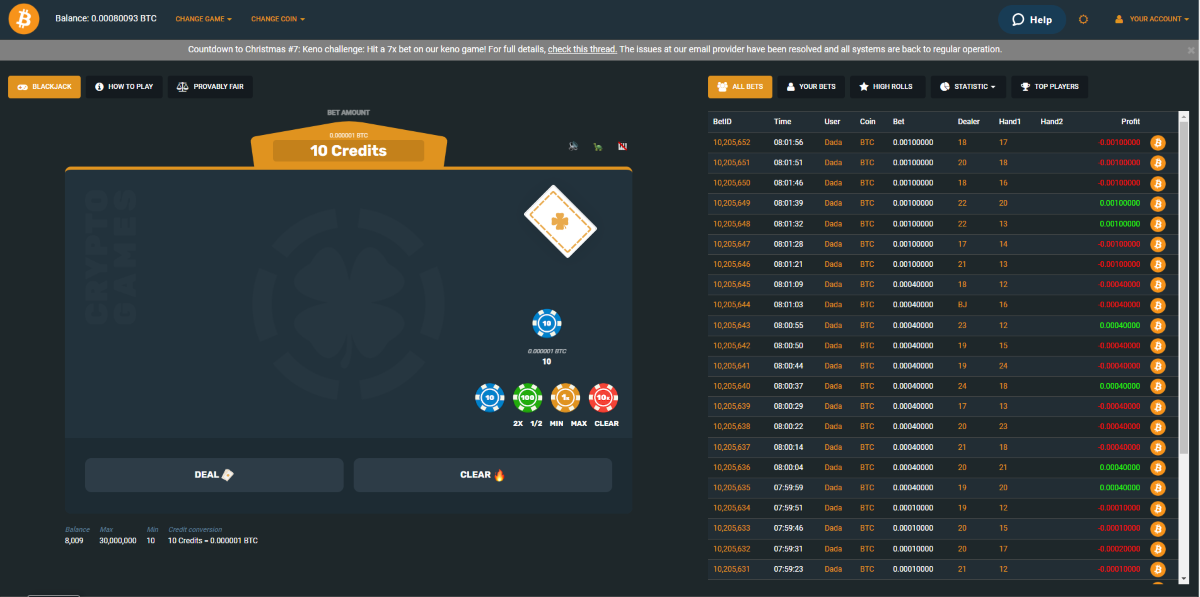Image resolution: width=1200 pixels, height=597 pixels.
Task: Click Bitcoin icon for bet 10,205,637
Action: click(x=1158, y=448)
